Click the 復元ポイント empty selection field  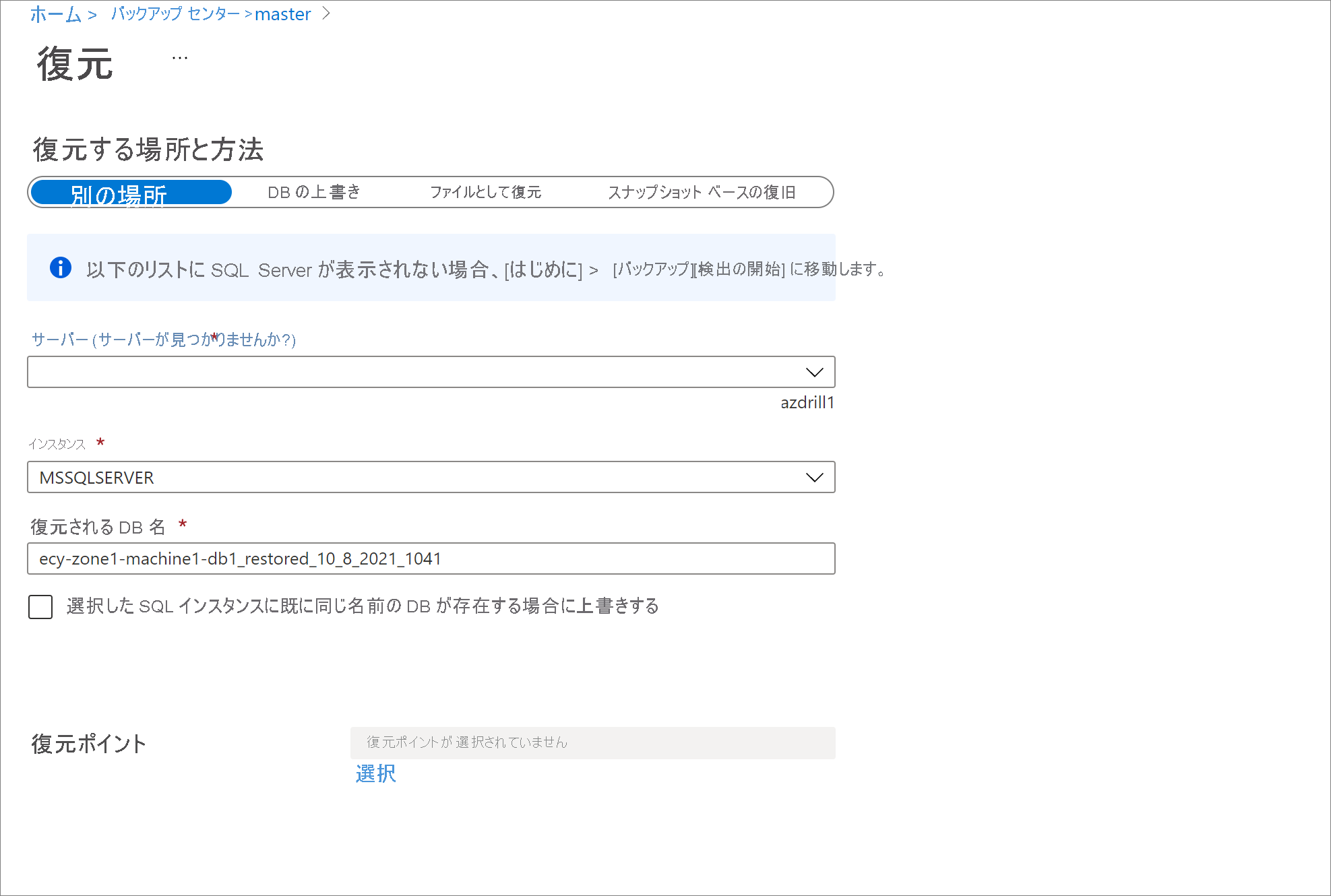(592, 743)
